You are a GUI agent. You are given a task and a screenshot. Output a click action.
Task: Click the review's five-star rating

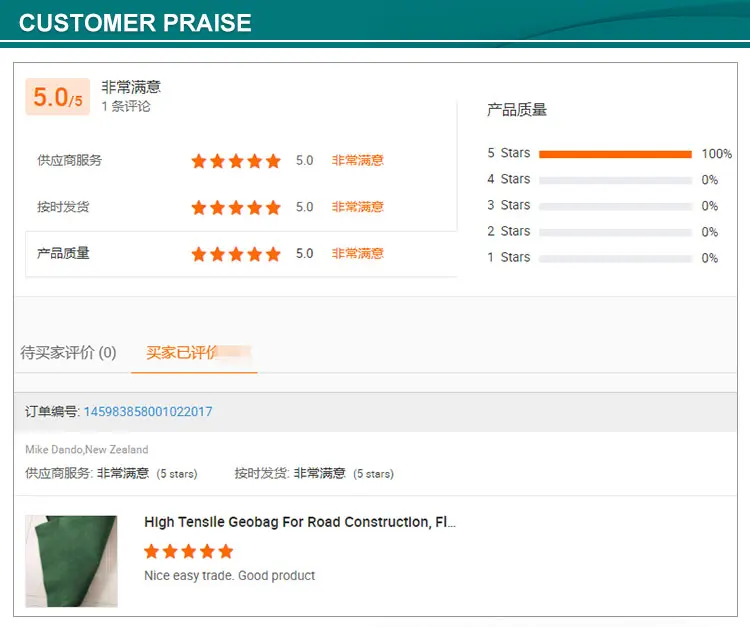point(188,551)
